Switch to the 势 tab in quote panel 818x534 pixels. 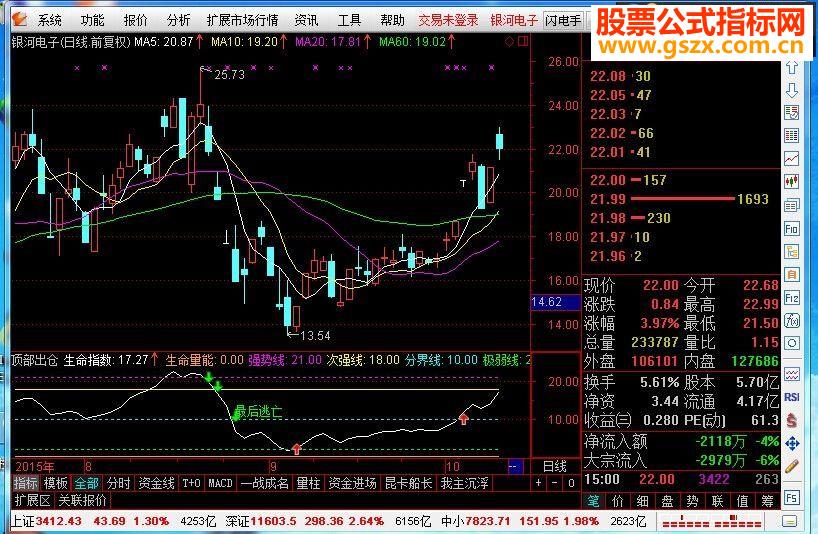pyautogui.click(x=693, y=501)
